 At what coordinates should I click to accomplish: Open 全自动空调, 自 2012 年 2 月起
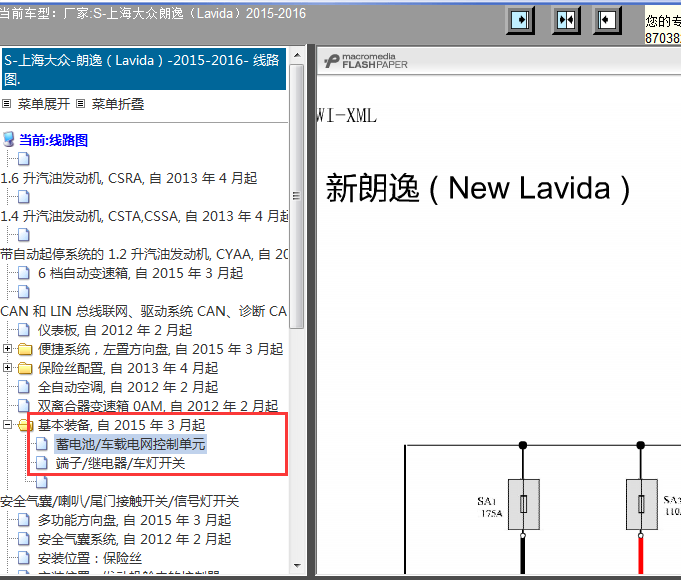pyautogui.click(x=128, y=387)
